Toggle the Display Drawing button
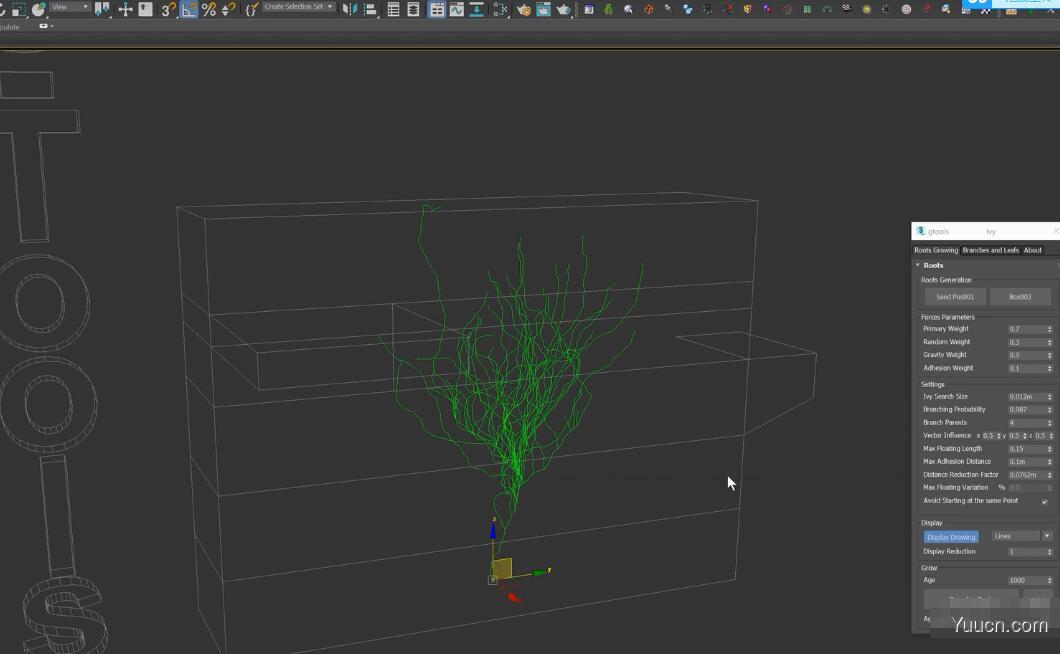This screenshot has height=654, width=1060. (950, 537)
